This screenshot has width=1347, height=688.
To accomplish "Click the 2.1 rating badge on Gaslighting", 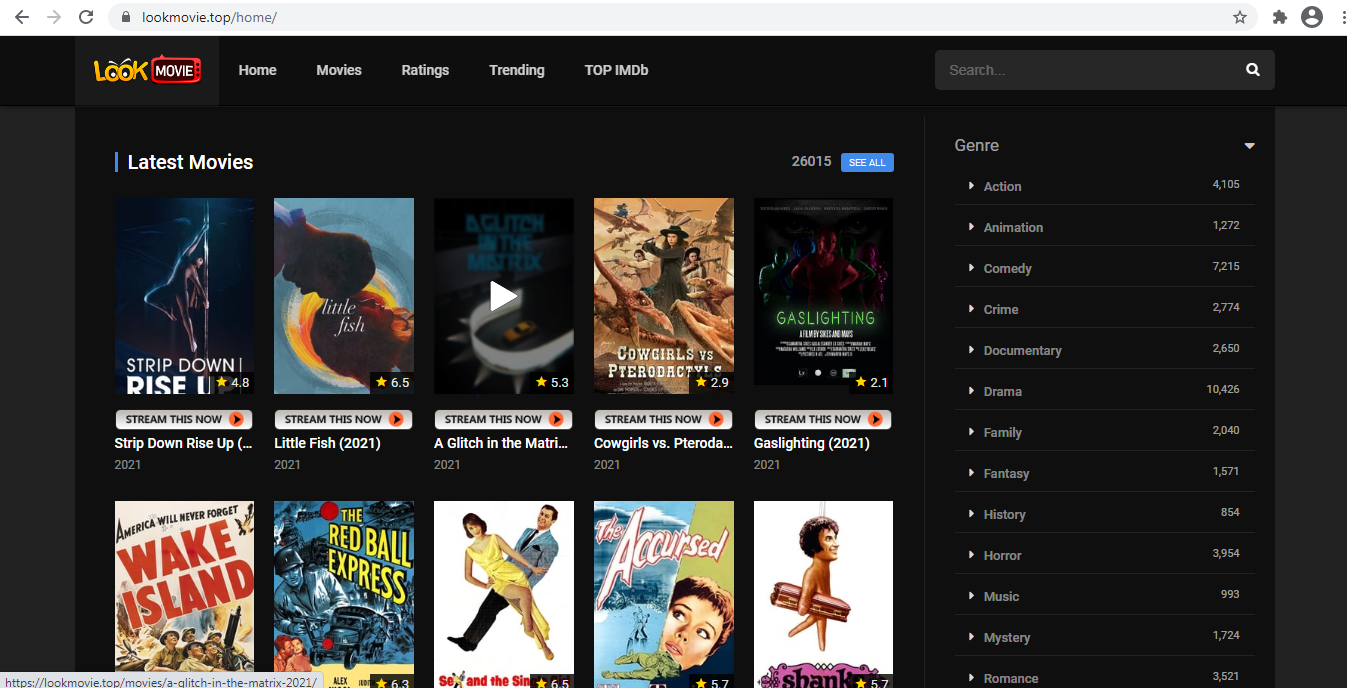I will coord(871,382).
